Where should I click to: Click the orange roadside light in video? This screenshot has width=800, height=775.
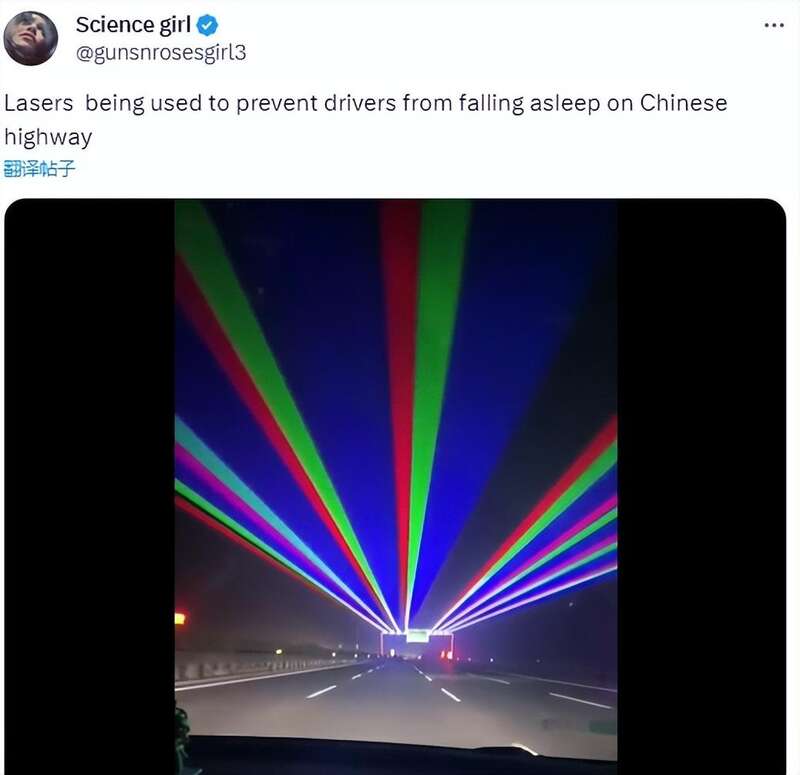click(x=180, y=619)
